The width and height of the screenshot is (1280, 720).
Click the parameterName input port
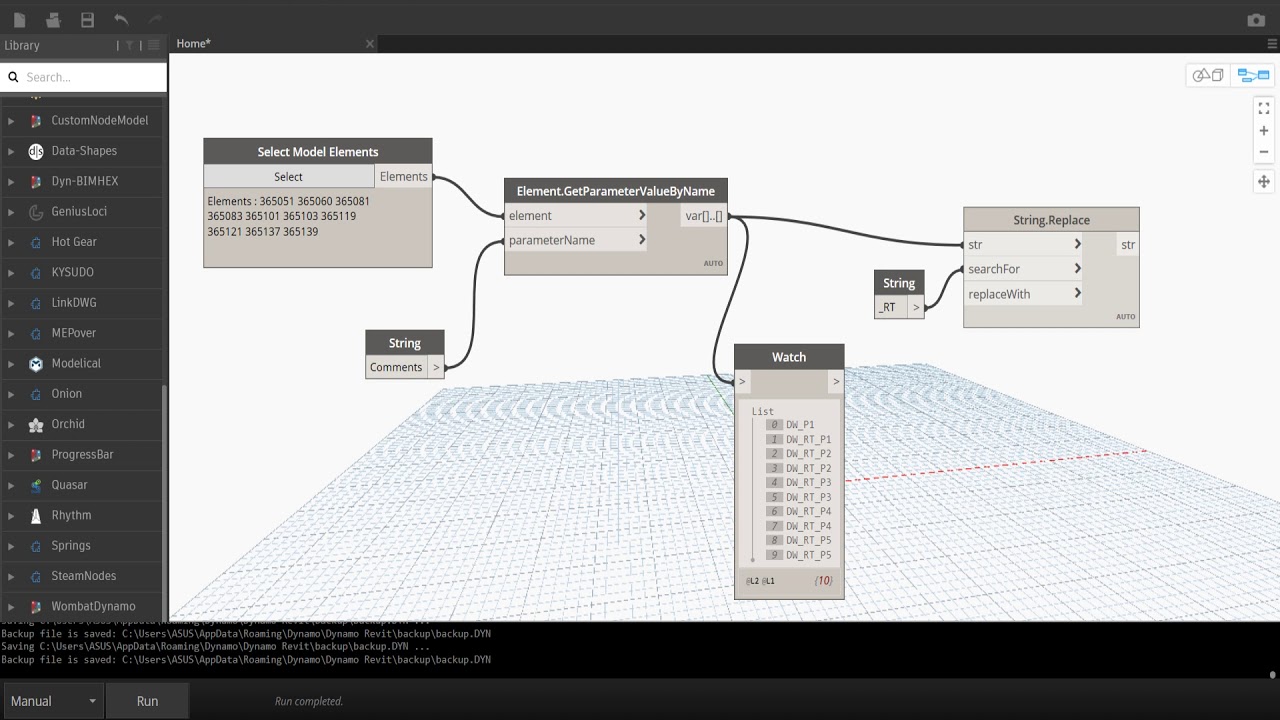[x=576, y=240]
